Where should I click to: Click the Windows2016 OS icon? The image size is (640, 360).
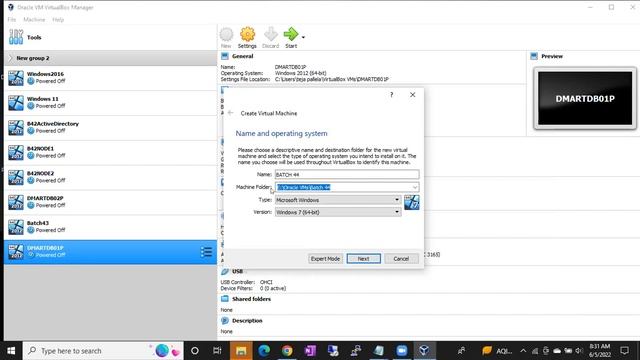[x=16, y=78]
